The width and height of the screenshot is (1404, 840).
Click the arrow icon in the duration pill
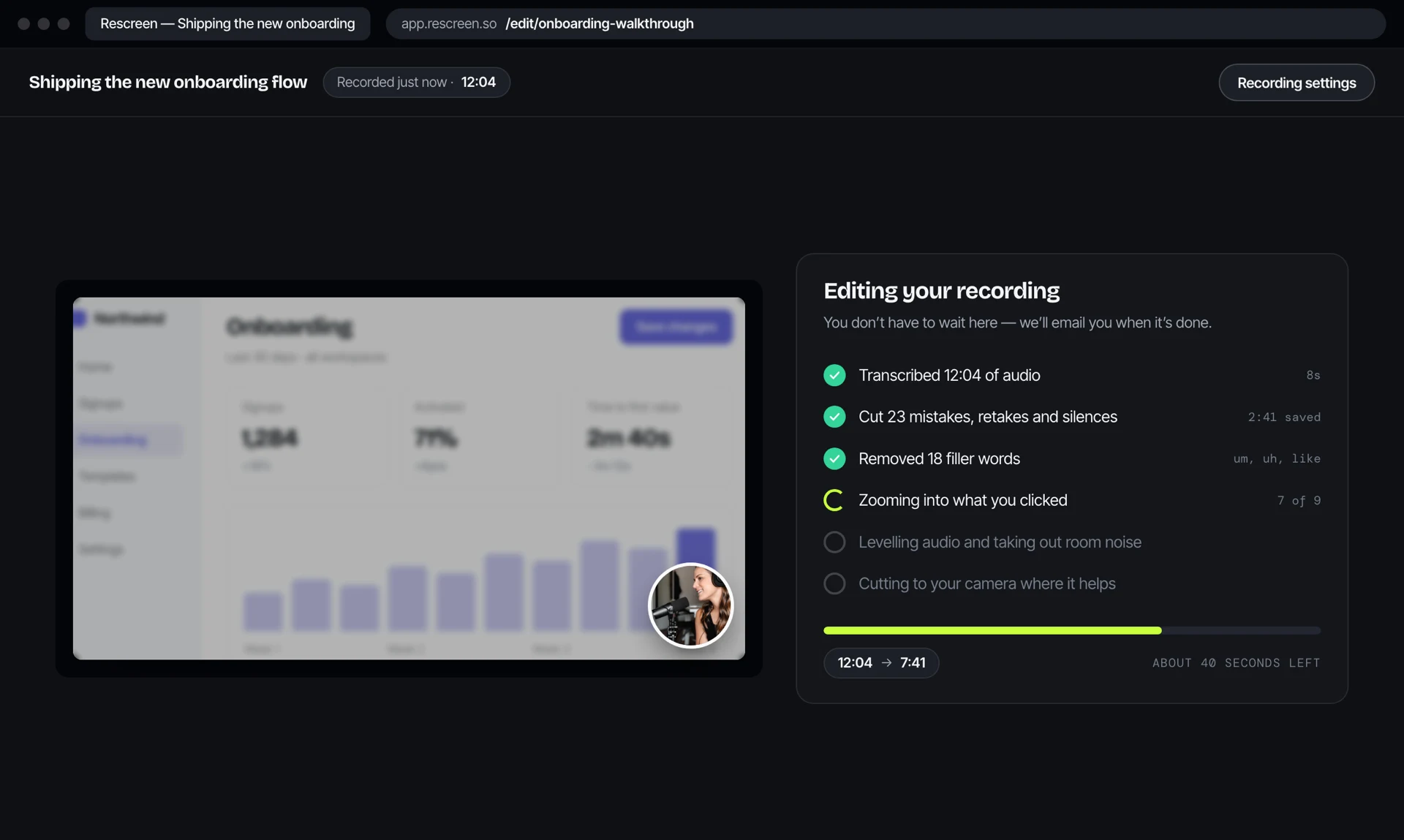click(x=886, y=663)
